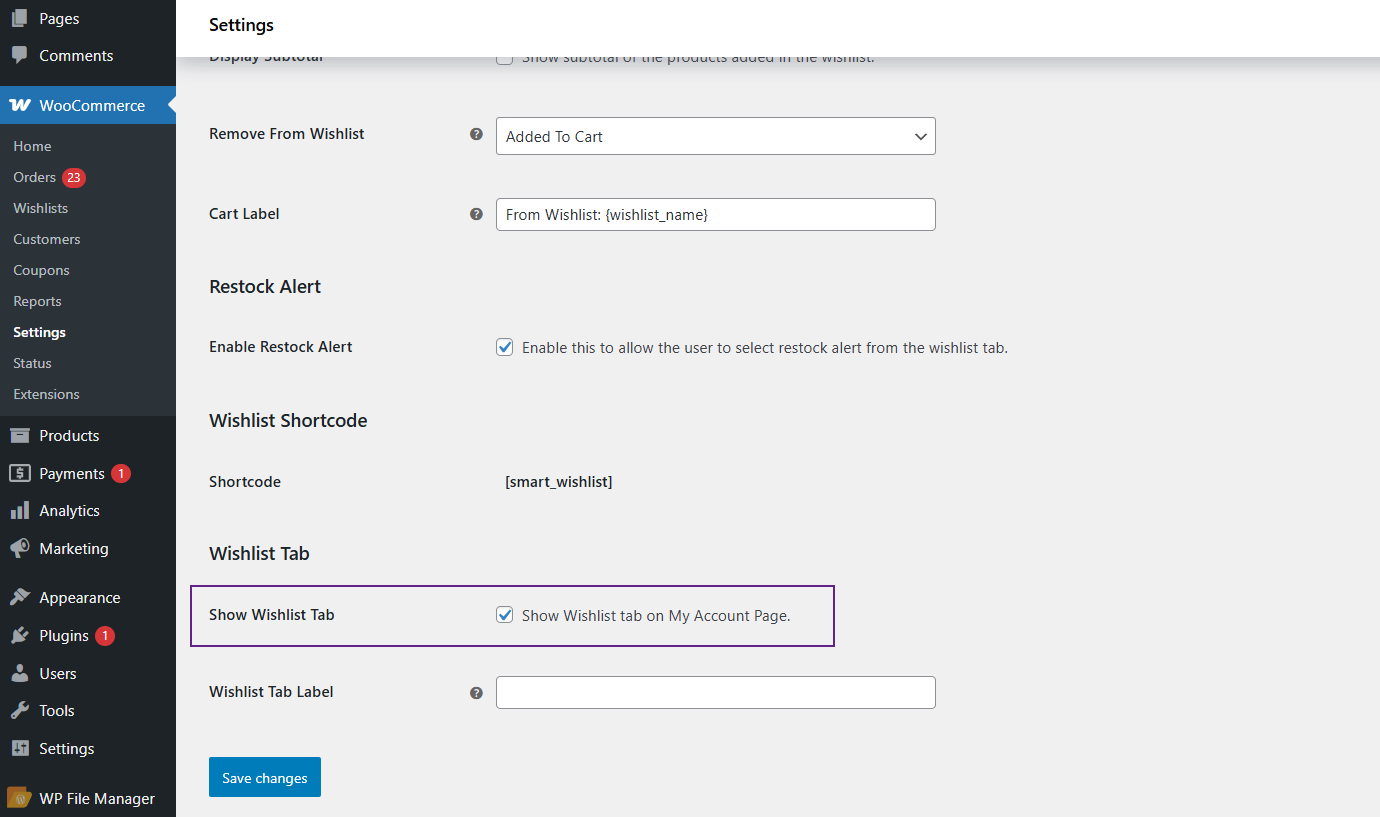Viewport: 1380px width, 817px height.
Task: Open Wishlists submenu item under WooCommerce
Action: (x=41, y=208)
